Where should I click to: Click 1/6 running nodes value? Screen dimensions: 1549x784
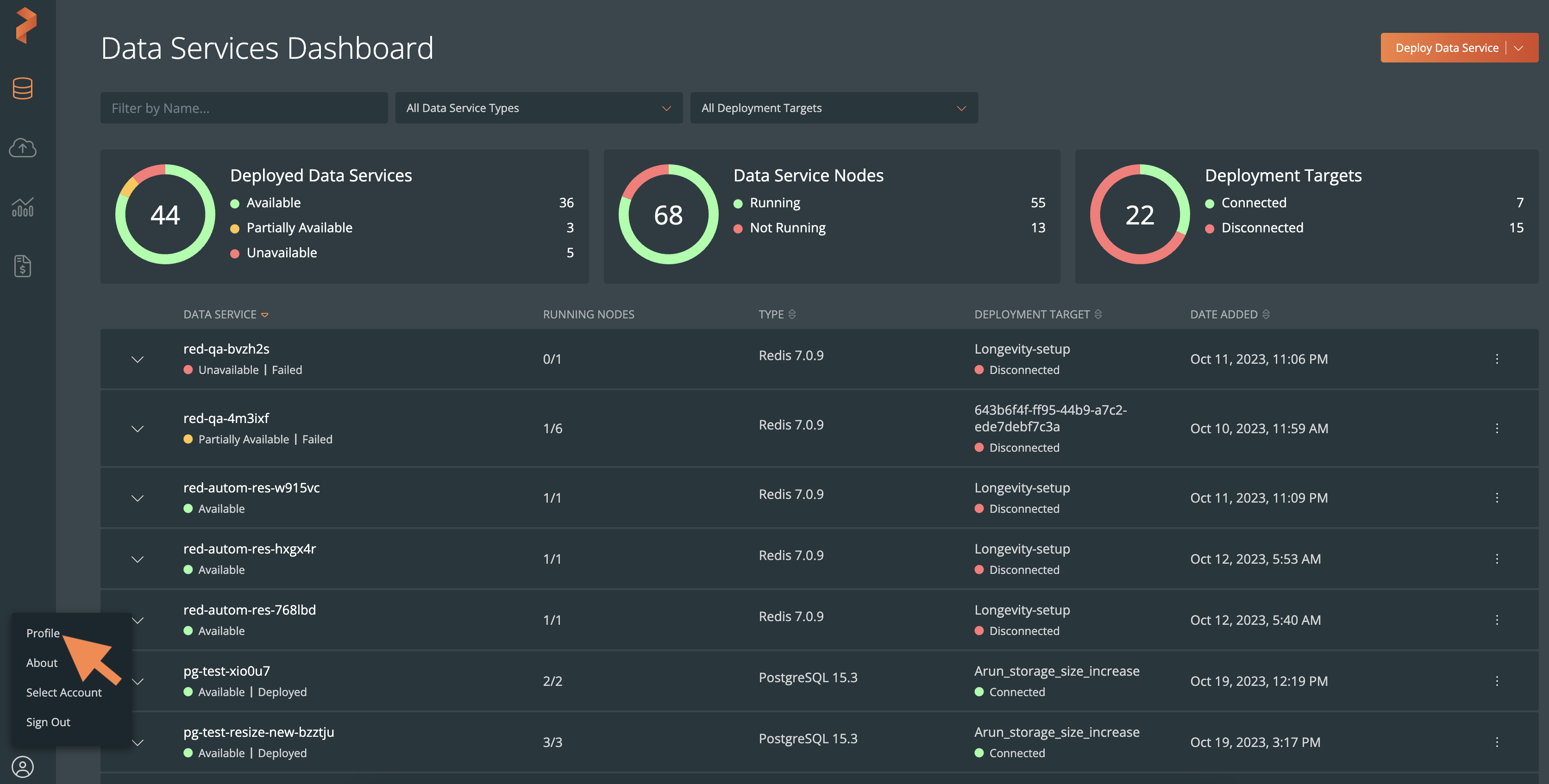pos(552,429)
